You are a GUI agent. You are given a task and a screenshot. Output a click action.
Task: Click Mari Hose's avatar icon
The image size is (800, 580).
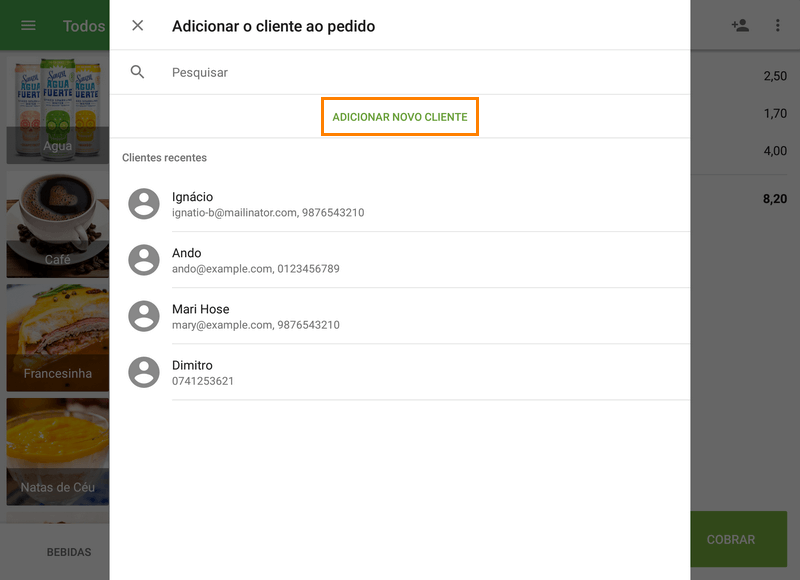(x=143, y=315)
